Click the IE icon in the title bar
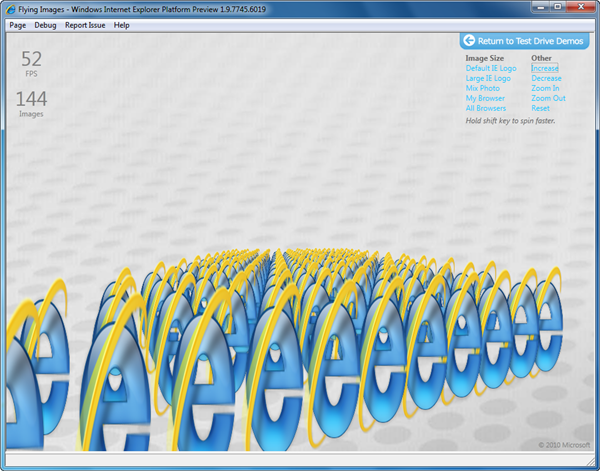The width and height of the screenshot is (600, 471). point(10,9)
